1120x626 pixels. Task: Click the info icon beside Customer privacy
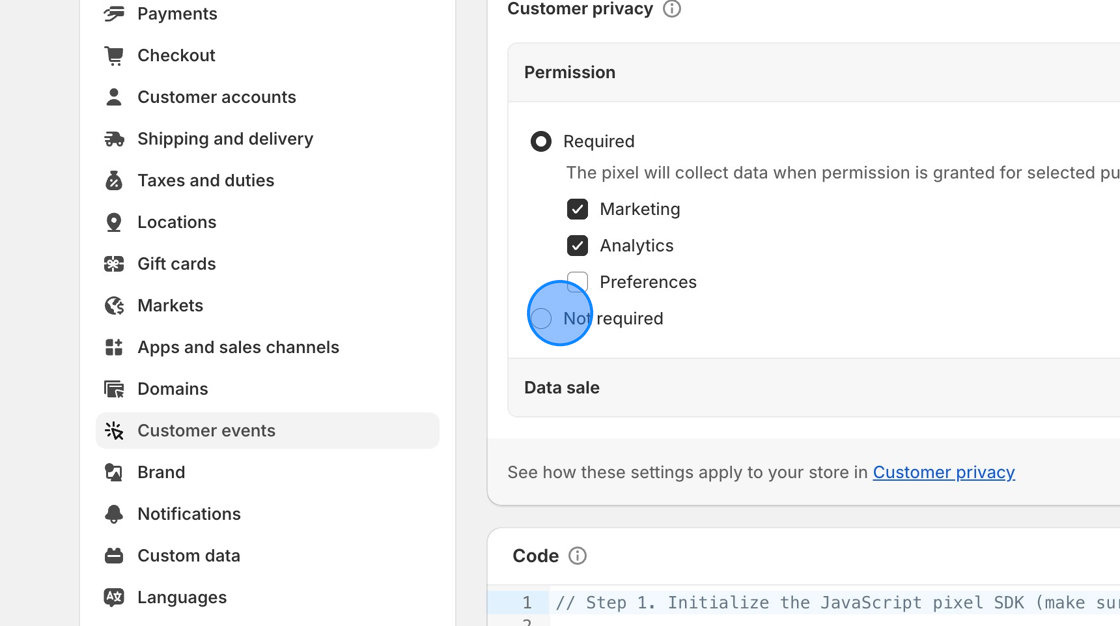(x=671, y=9)
